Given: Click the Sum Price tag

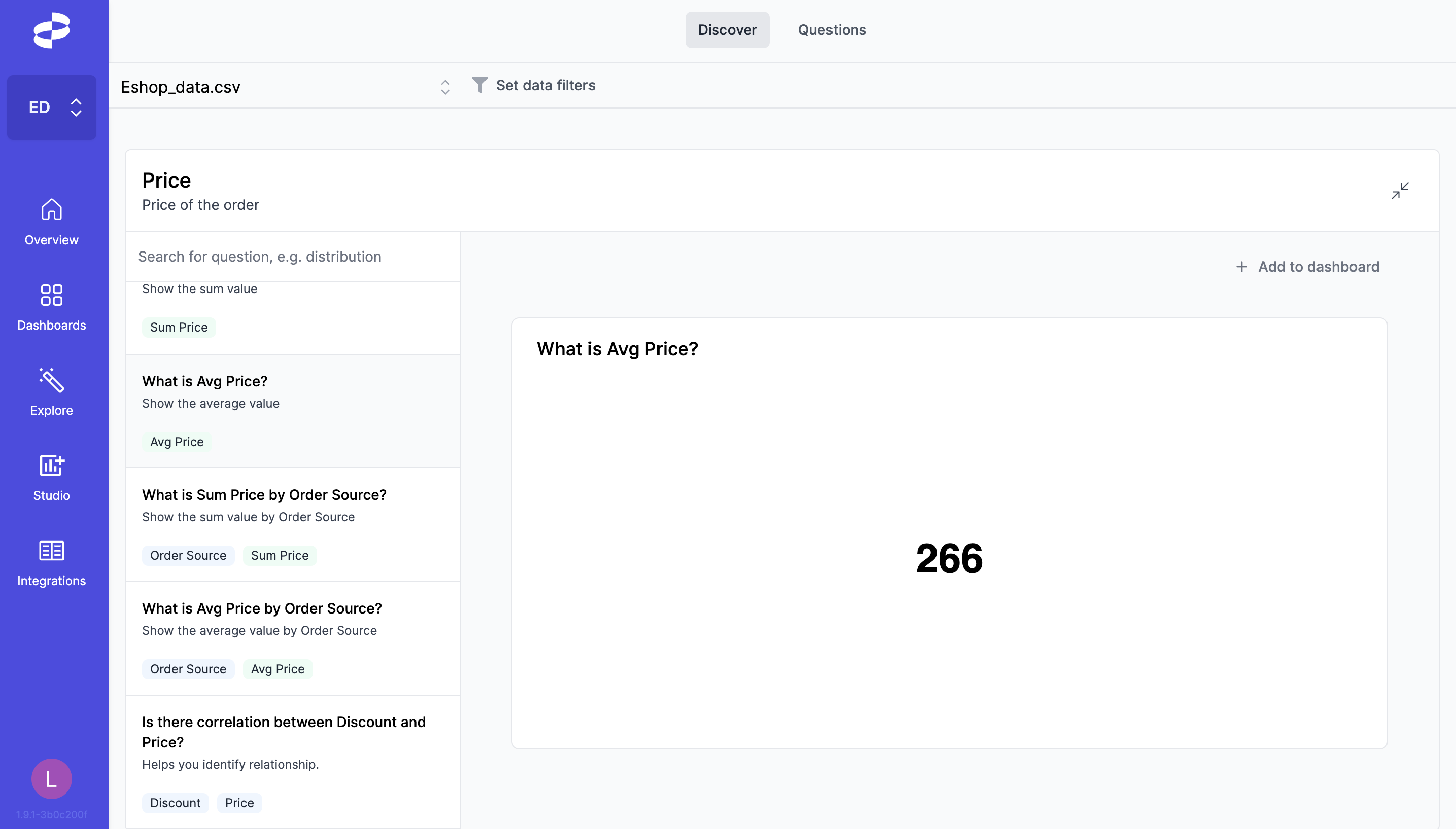Looking at the screenshot, I should click(178, 328).
